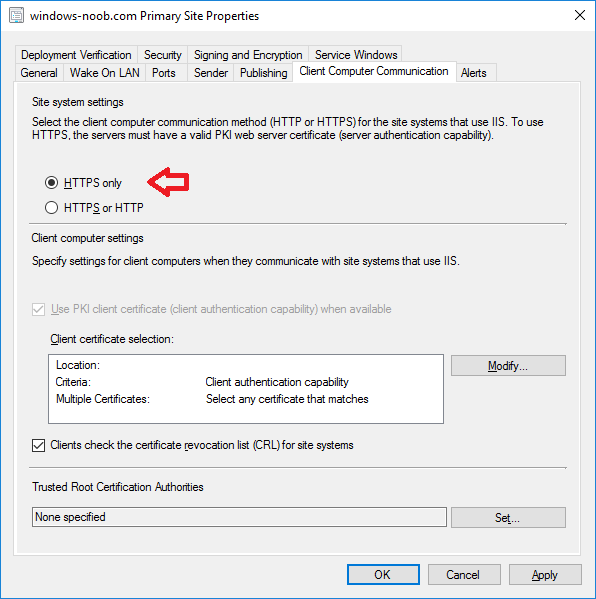This screenshot has height=599, width=596.
Task: Toggle Use PKI client certificate checkbox
Action: pos(38,309)
